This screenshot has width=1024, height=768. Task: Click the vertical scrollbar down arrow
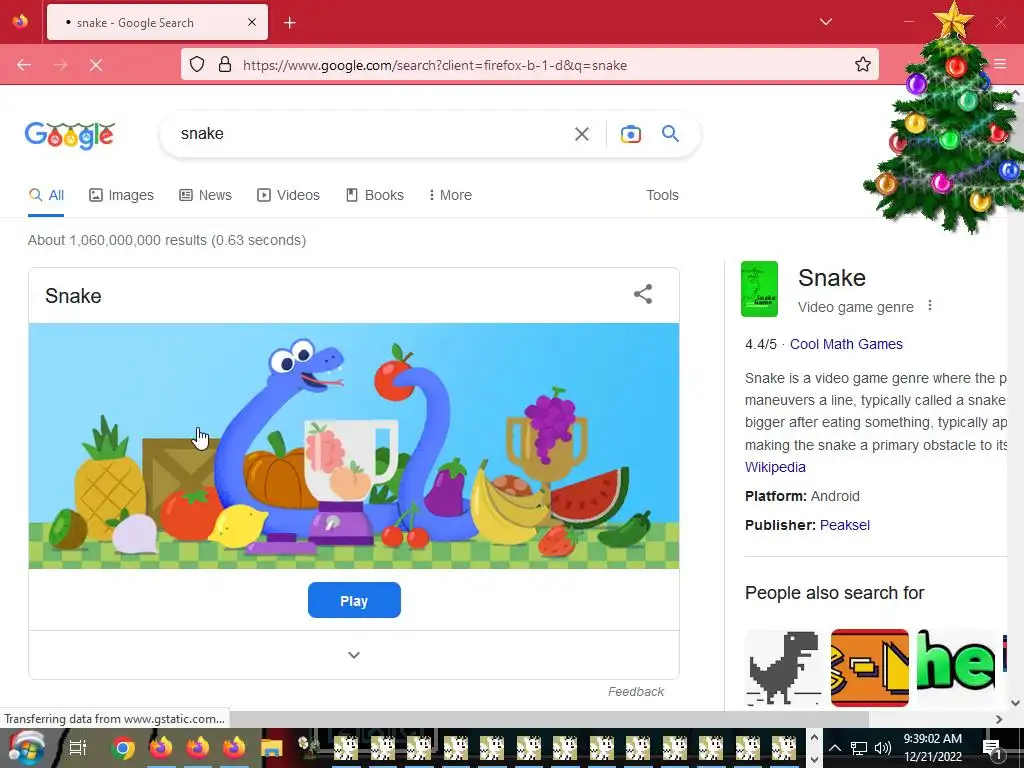(x=1016, y=703)
